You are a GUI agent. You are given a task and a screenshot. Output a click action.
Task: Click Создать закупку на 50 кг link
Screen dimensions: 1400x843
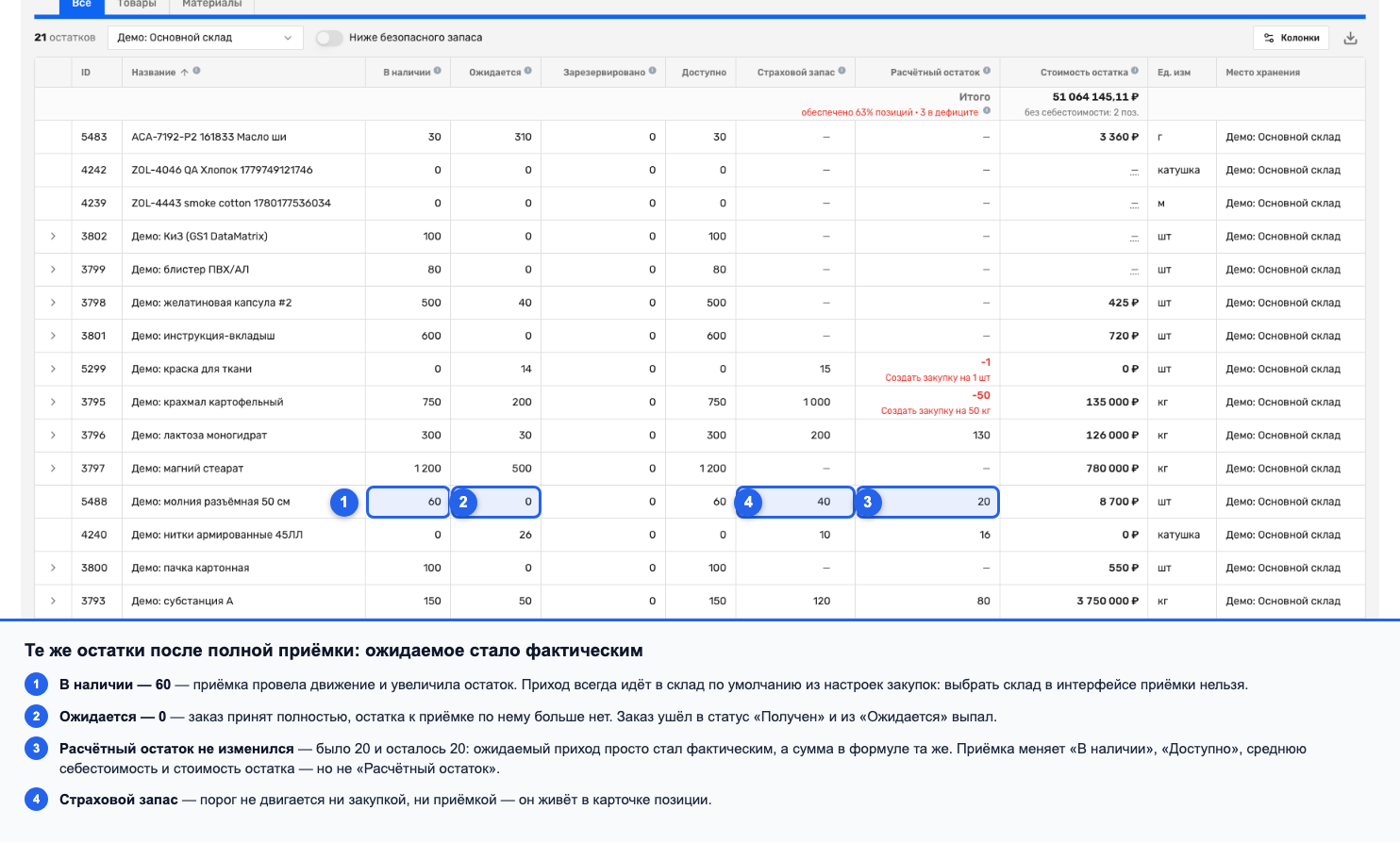pos(936,411)
